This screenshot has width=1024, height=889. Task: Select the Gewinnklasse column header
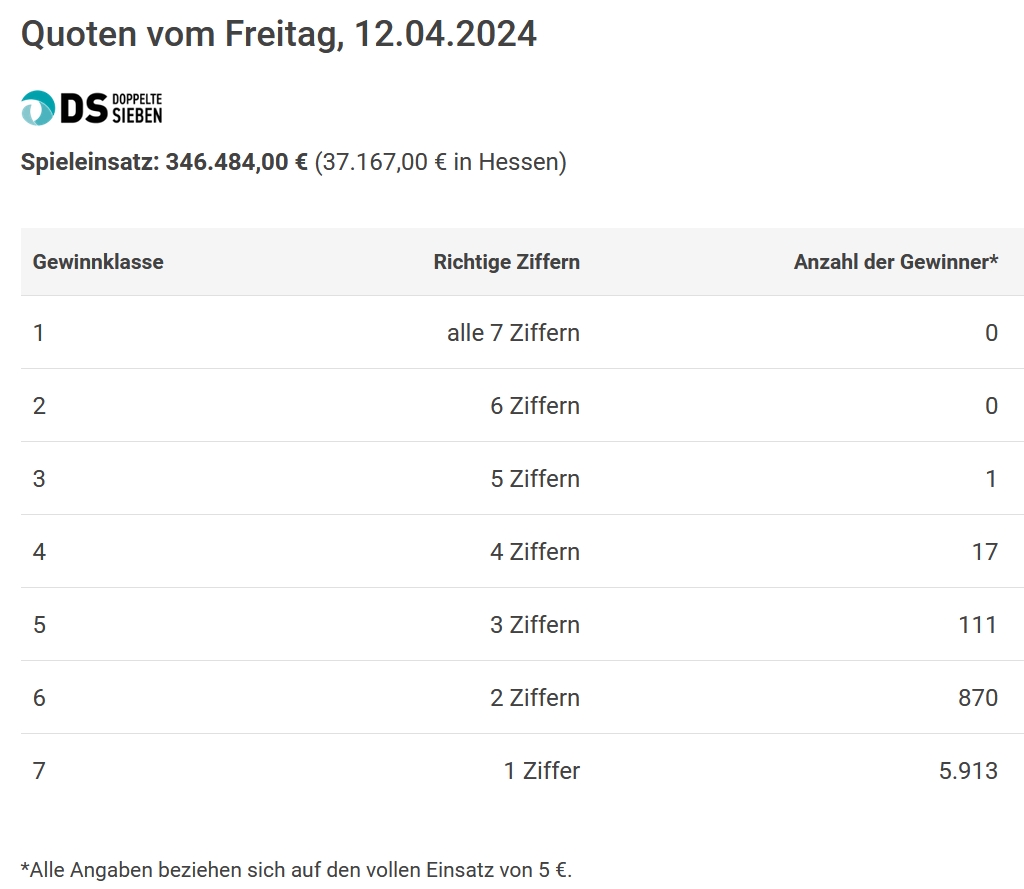98,262
